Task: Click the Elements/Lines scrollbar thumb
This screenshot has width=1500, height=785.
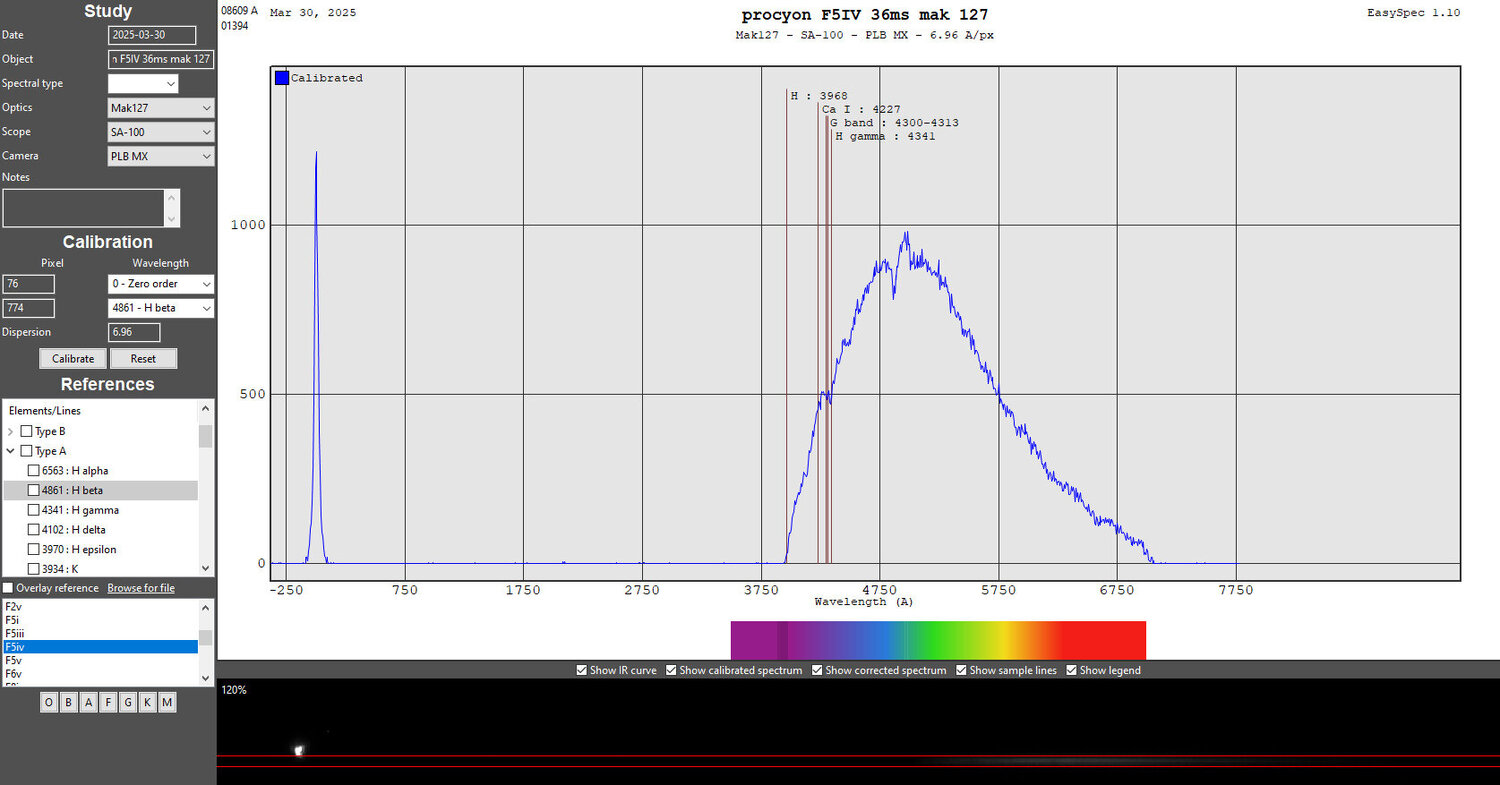Action: [x=206, y=436]
